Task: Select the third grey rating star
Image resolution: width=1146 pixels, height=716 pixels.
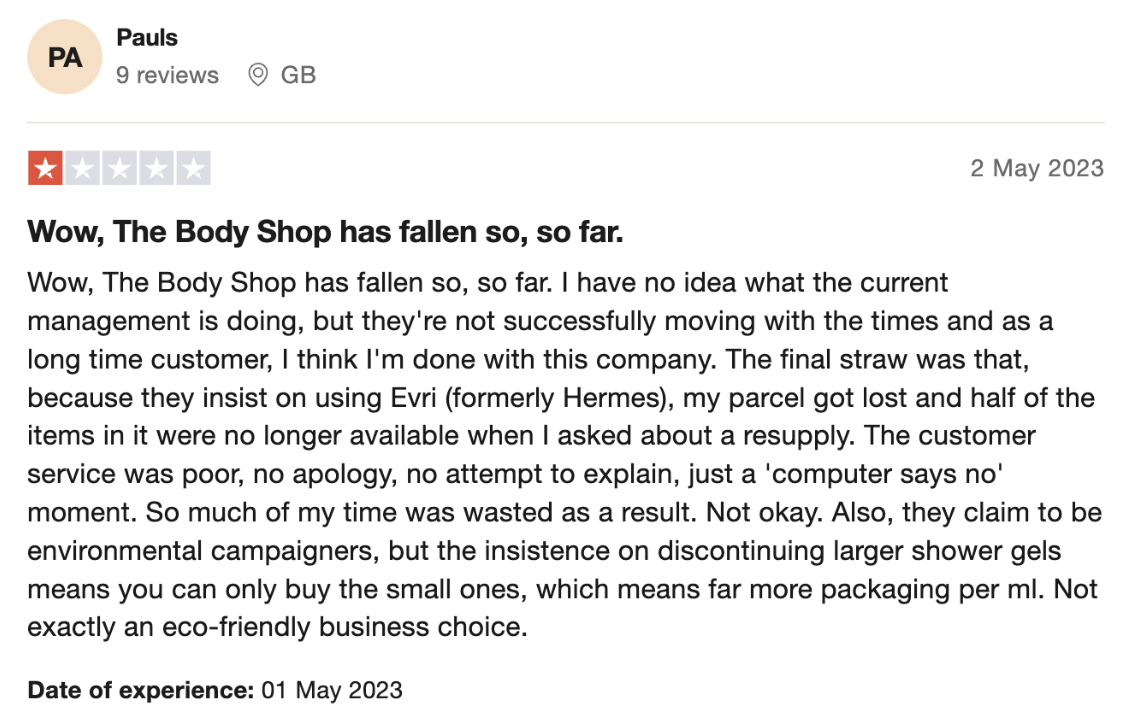Action: pyautogui.click(x=120, y=168)
